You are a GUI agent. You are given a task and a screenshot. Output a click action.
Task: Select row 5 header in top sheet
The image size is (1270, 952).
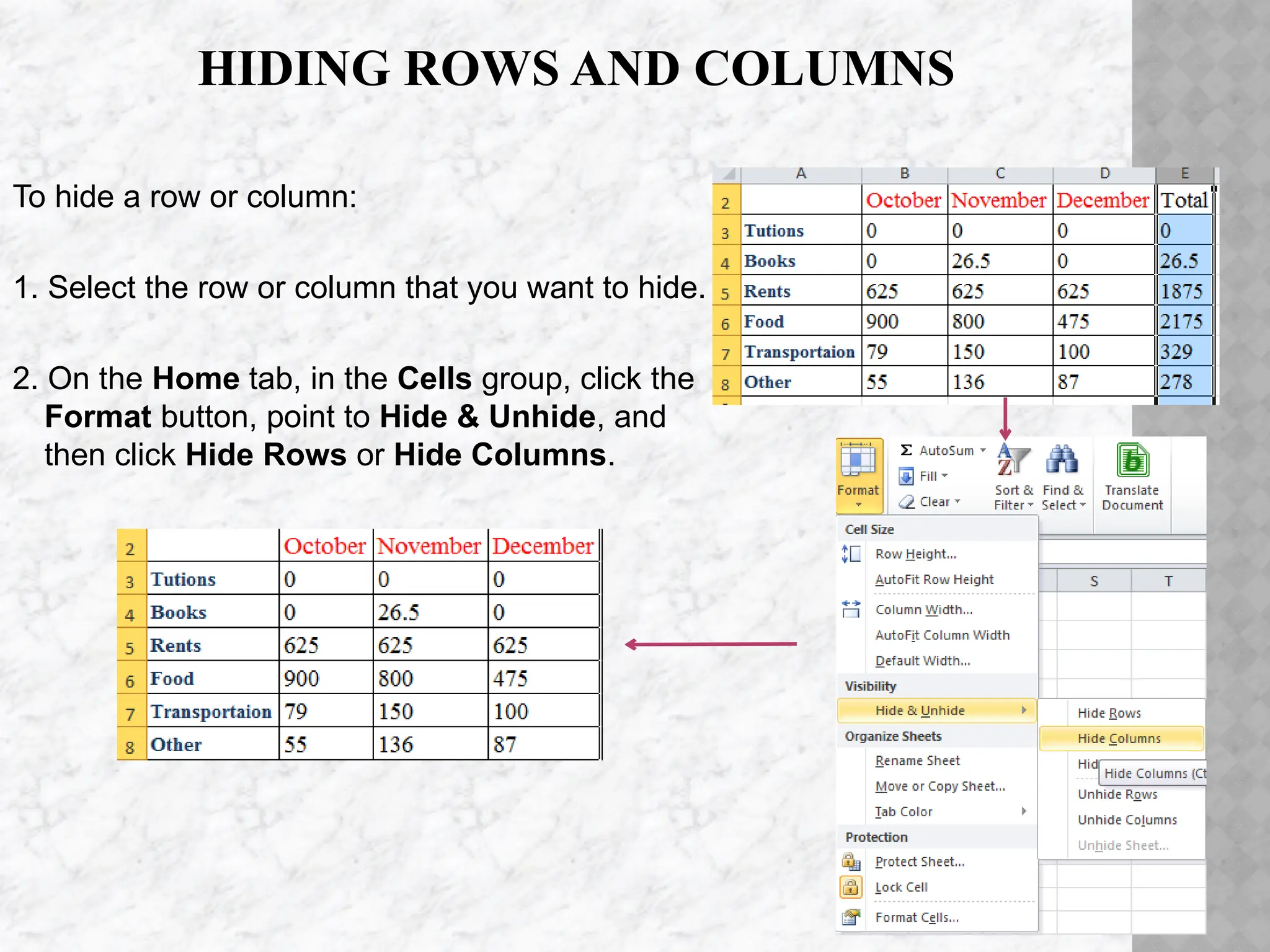pos(726,291)
